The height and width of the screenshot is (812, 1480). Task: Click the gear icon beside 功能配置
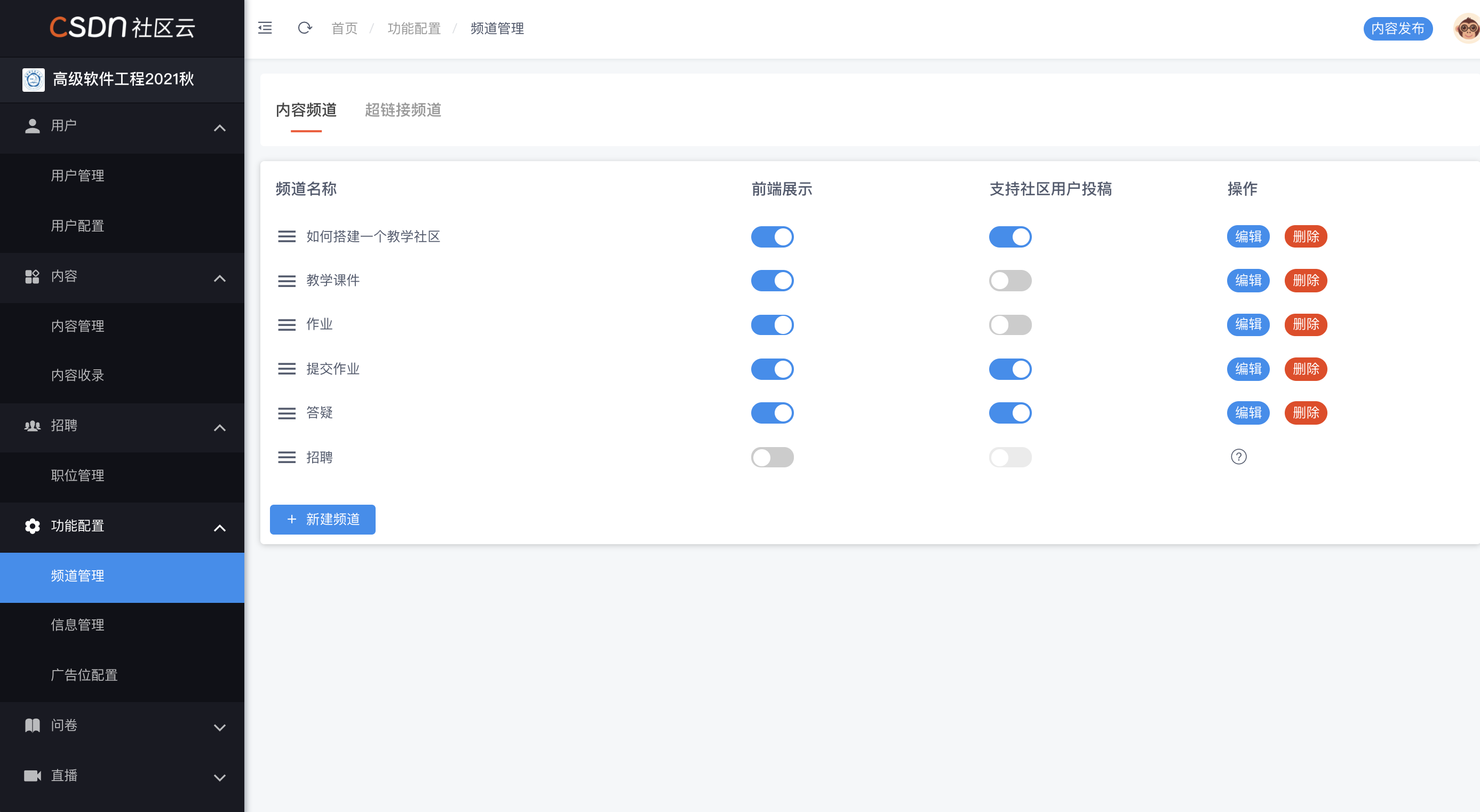tap(32, 526)
